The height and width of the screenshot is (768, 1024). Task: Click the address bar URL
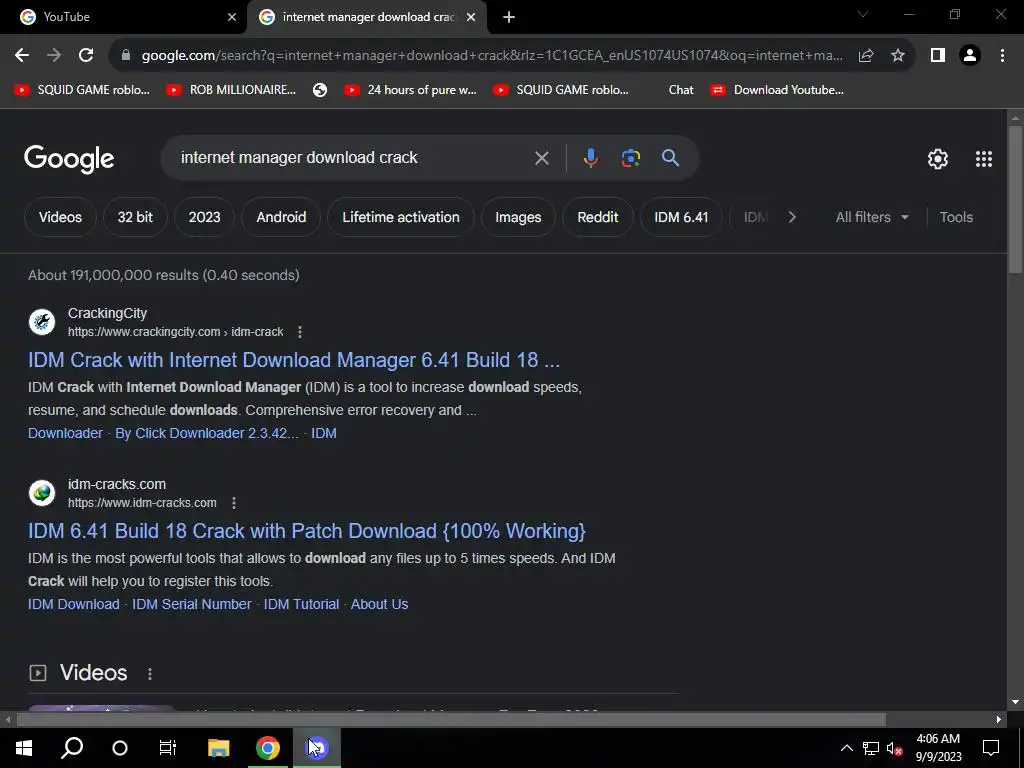[491, 56]
